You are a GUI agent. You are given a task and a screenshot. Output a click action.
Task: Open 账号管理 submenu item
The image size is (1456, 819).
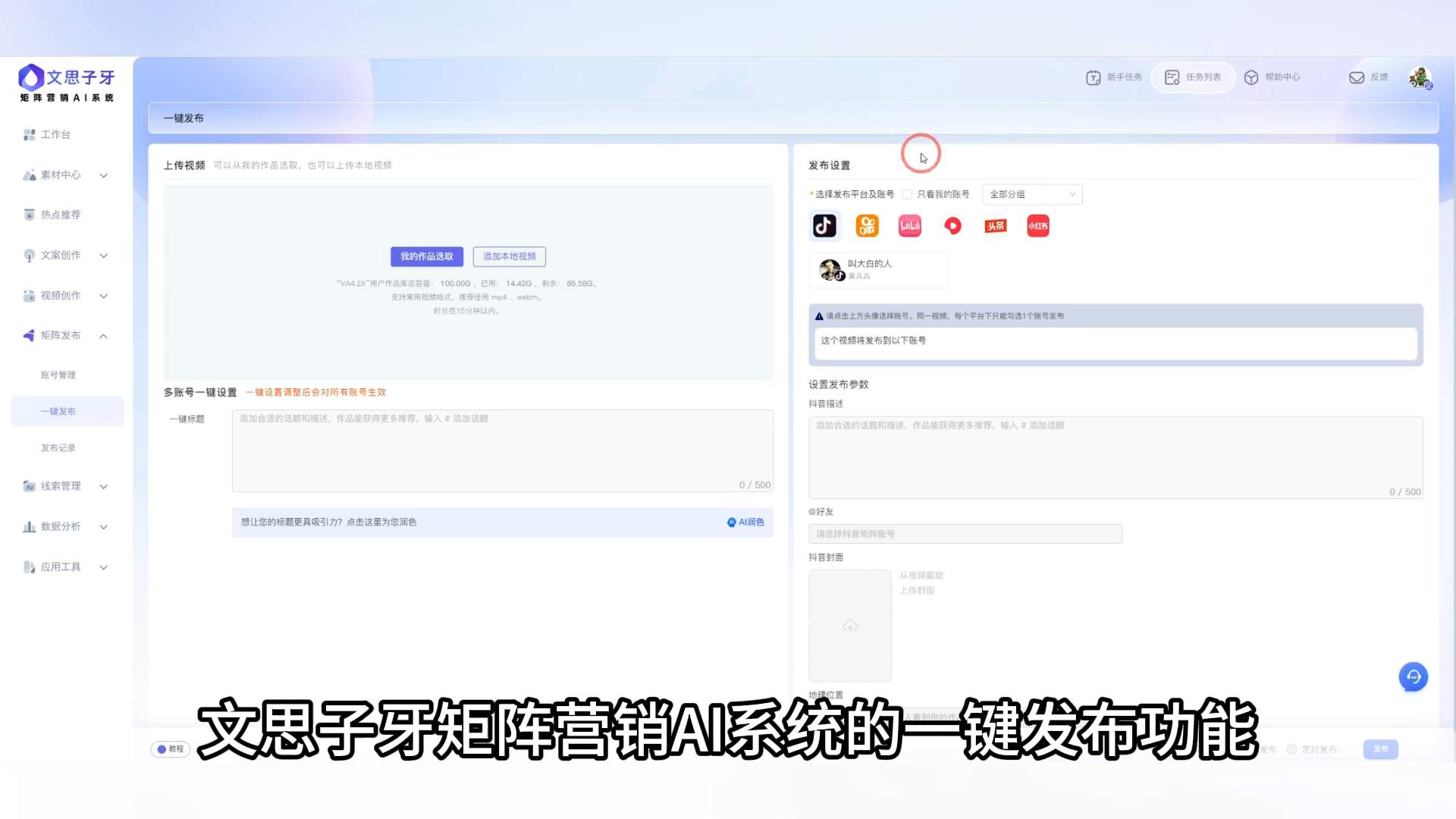point(58,375)
